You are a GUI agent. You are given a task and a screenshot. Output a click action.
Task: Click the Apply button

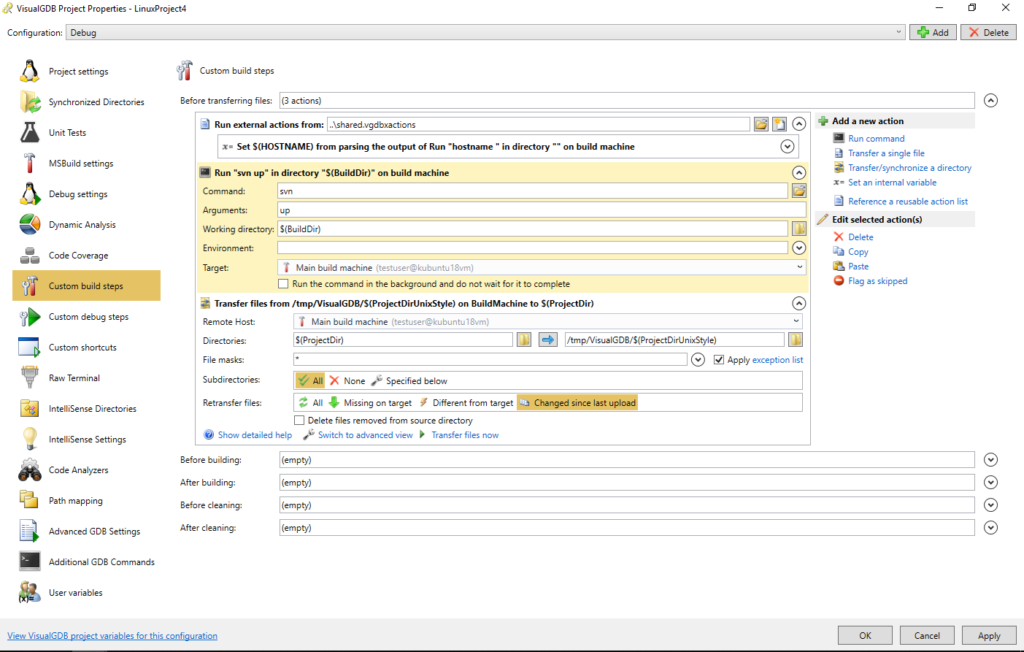[988, 635]
